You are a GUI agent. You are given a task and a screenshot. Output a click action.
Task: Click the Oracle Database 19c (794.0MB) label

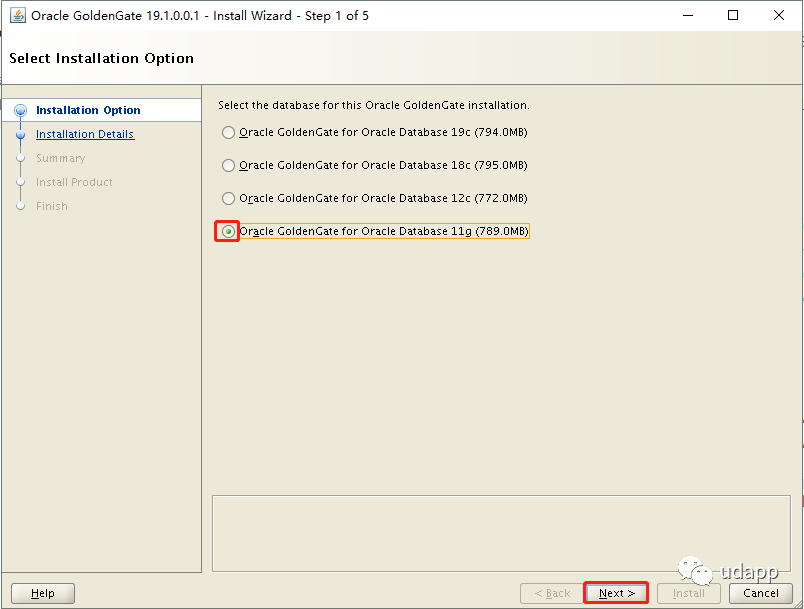(383, 133)
